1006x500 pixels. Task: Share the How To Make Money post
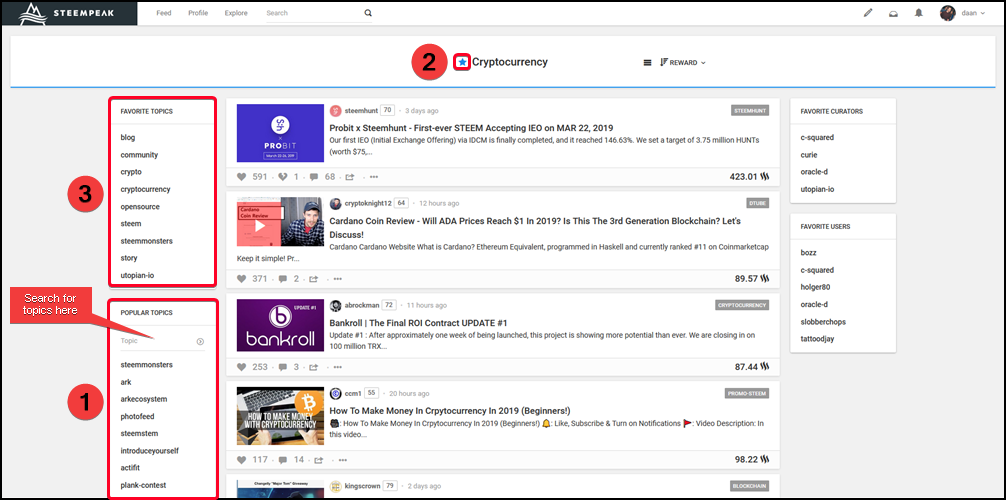319,460
